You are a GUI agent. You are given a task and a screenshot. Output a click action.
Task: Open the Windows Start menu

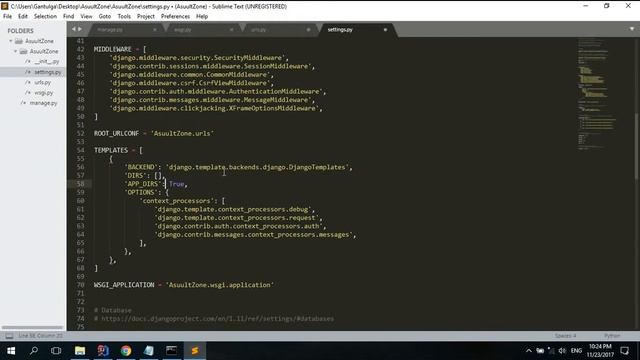point(11,351)
